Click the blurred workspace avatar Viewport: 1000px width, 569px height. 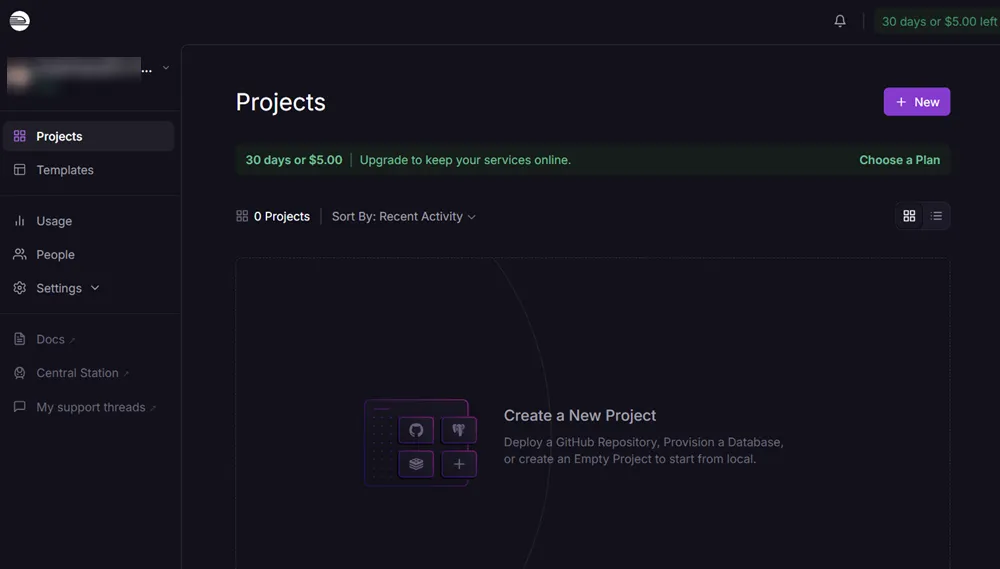(19, 75)
